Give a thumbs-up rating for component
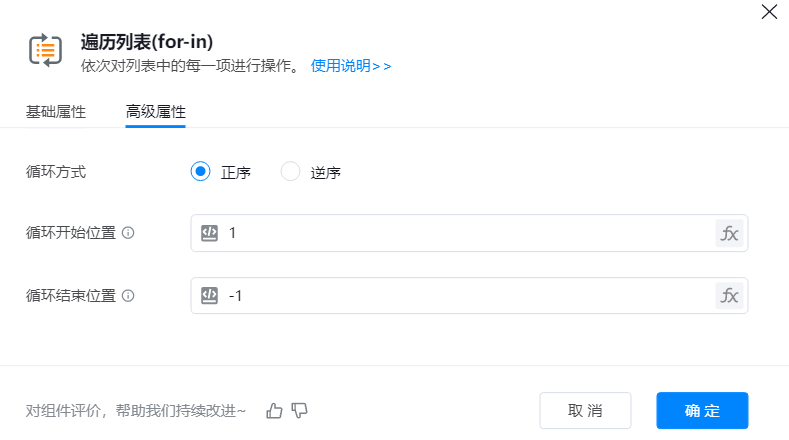This screenshot has width=789, height=440. click(x=275, y=410)
